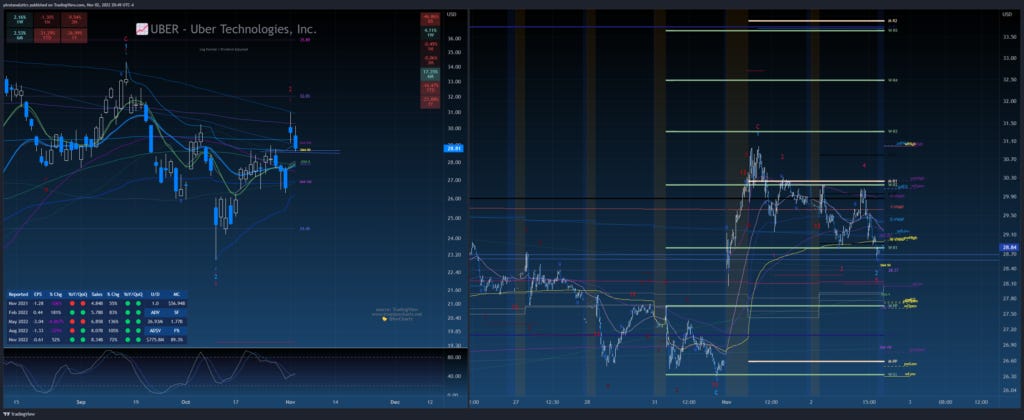Viewport: 1024px width, 420px height.
Task: Click the ADV label in earnings table
Action: click(x=155, y=313)
